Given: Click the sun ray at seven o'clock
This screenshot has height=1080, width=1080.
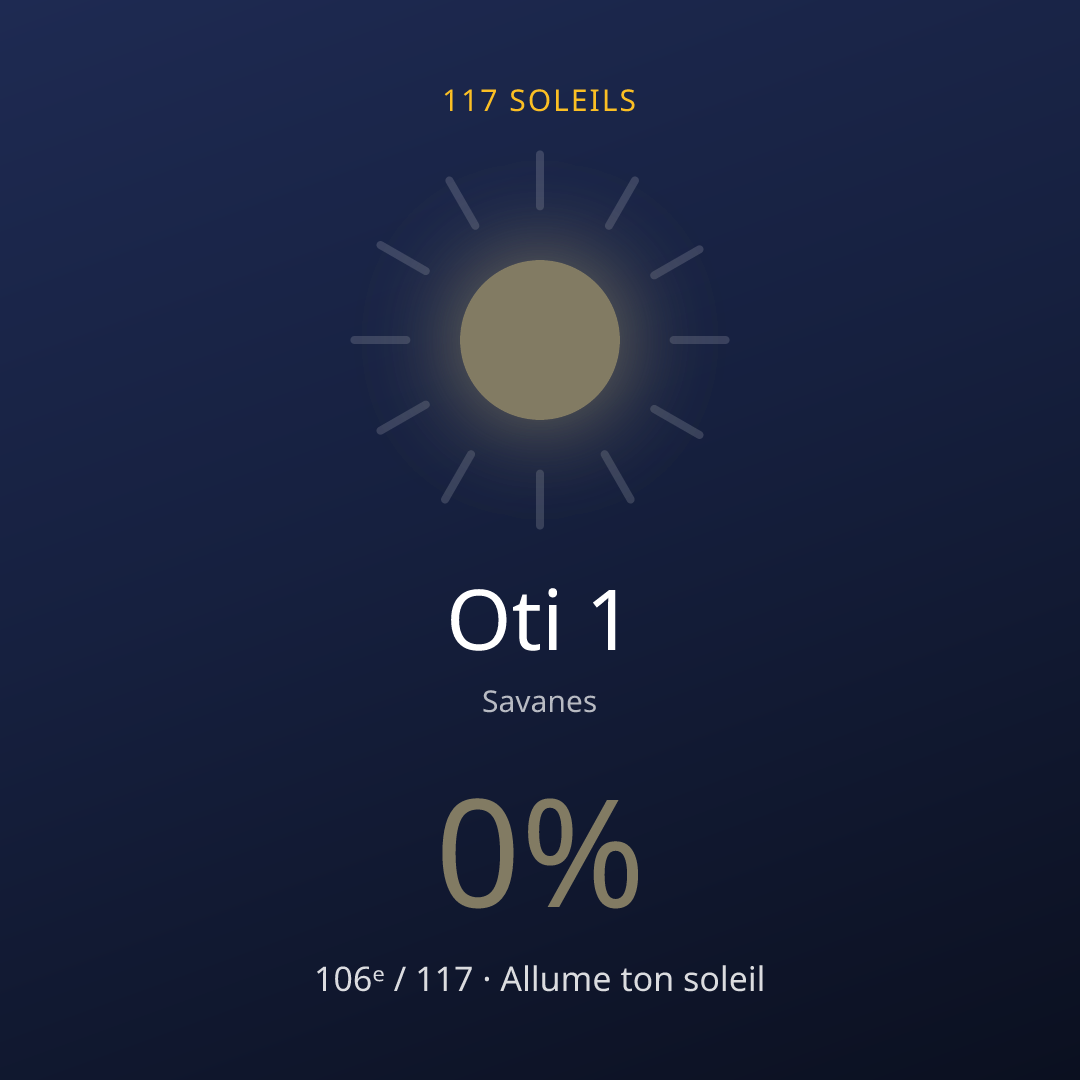Looking at the screenshot, I should (458, 477).
